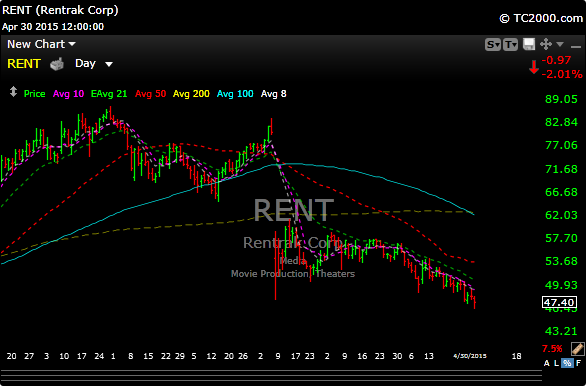The image size is (586, 386).
Task: Expand the New Chart menu
Action: tap(41, 44)
